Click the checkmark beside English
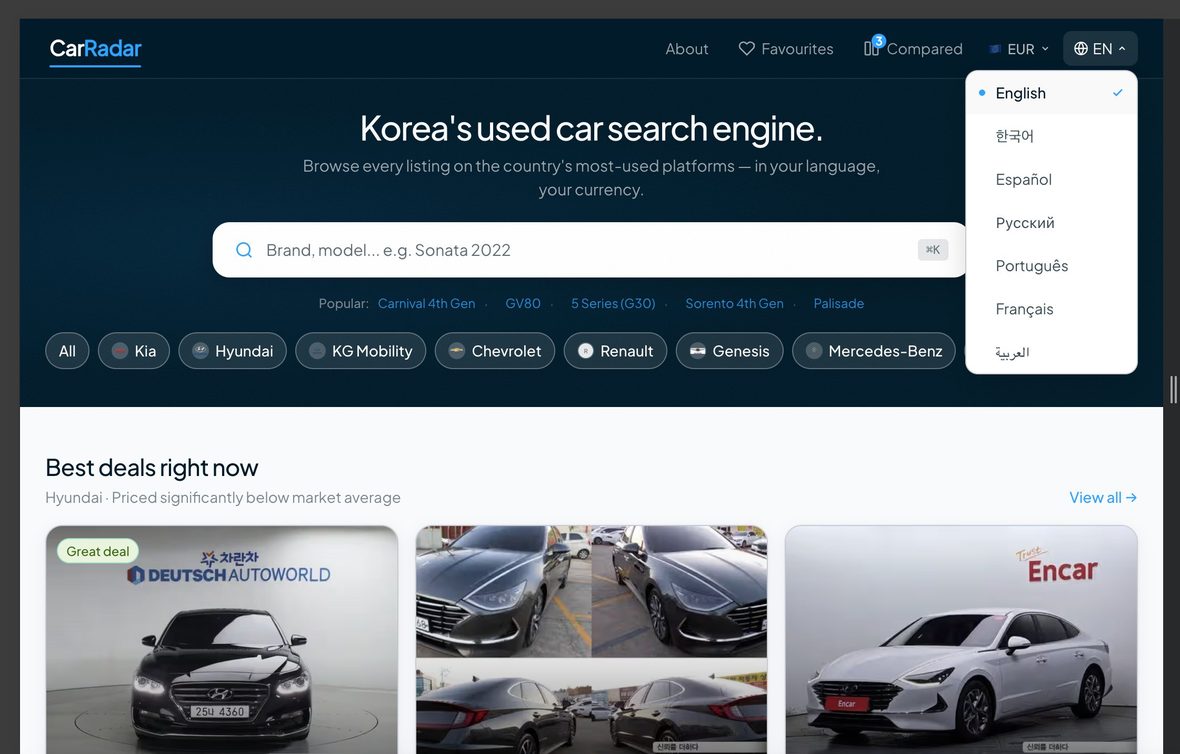Screen dimensions: 1180x754 [x=1118, y=93]
